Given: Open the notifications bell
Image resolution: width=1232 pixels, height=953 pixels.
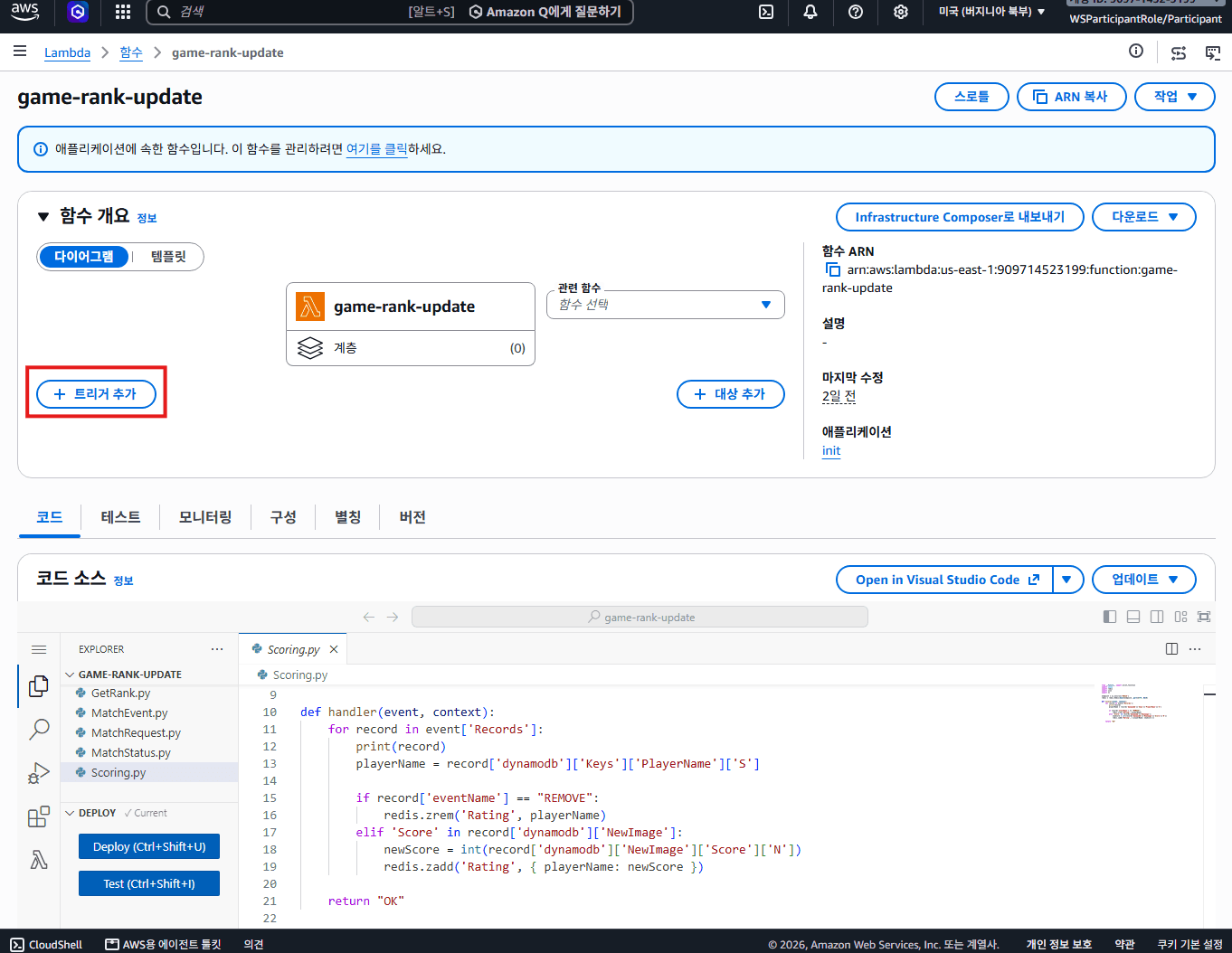Looking at the screenshot, I should [x=810, y=12].
